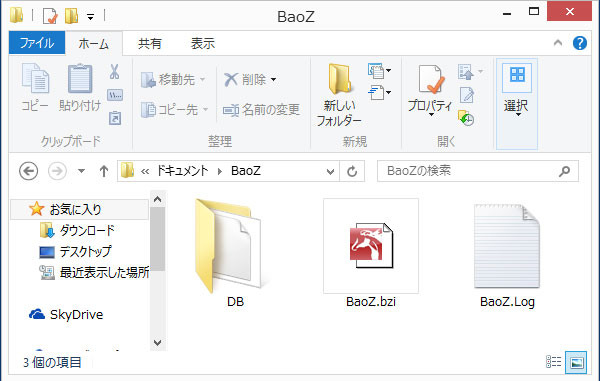Open Customize Quick Access Toolbar dropdown
600x381 pixels.
coord(90,17)
